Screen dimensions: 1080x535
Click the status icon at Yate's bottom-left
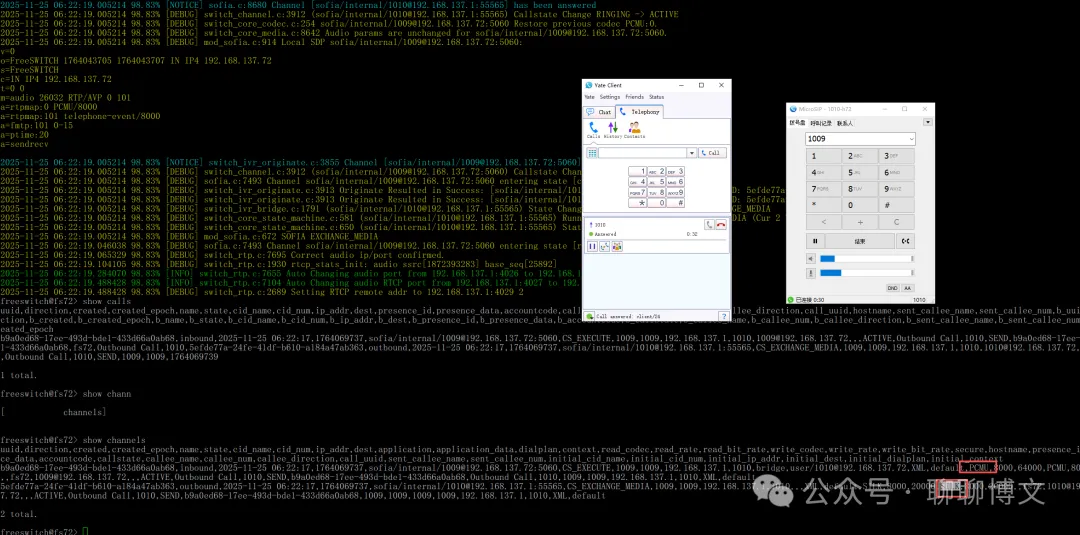[590, 316]
